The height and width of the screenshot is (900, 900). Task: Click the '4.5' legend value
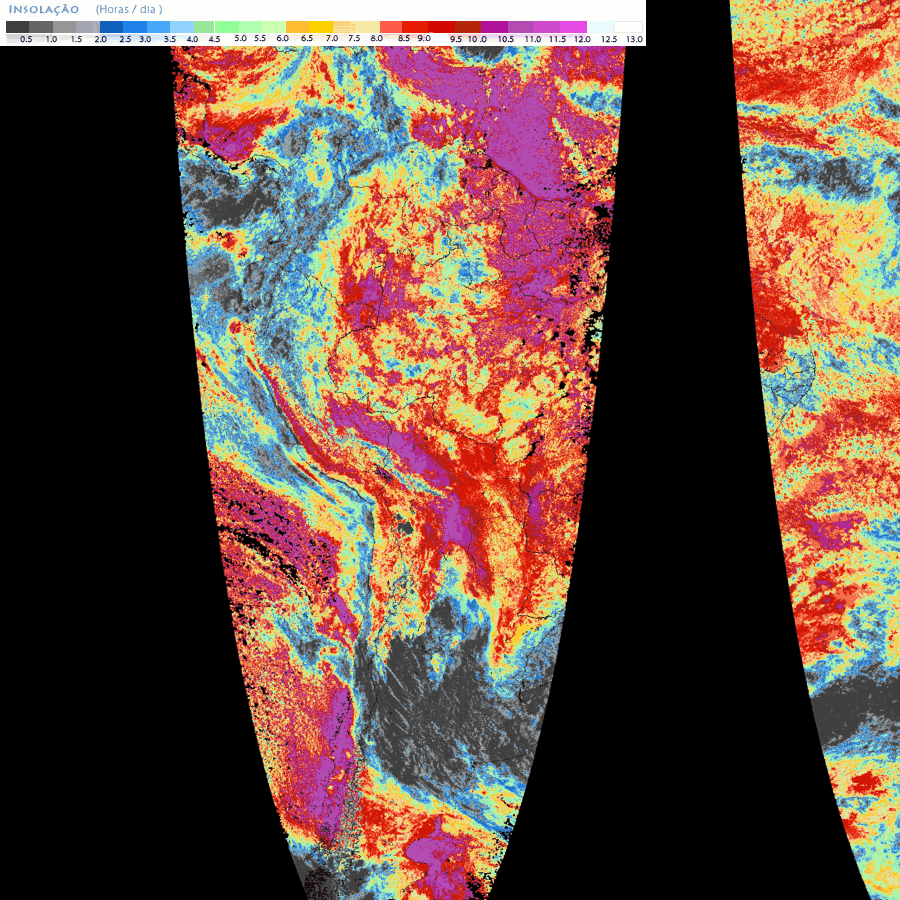(215, 39)
